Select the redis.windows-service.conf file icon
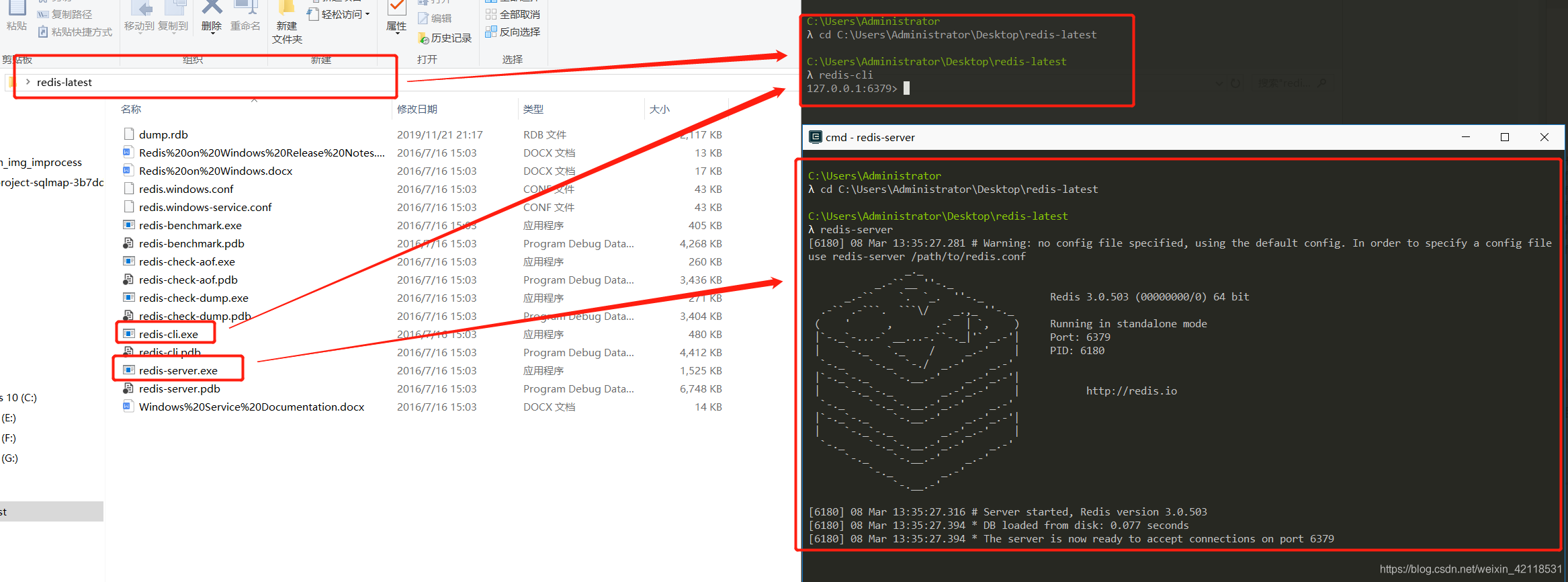This screenshot has height=582, width=1568. 129,207
